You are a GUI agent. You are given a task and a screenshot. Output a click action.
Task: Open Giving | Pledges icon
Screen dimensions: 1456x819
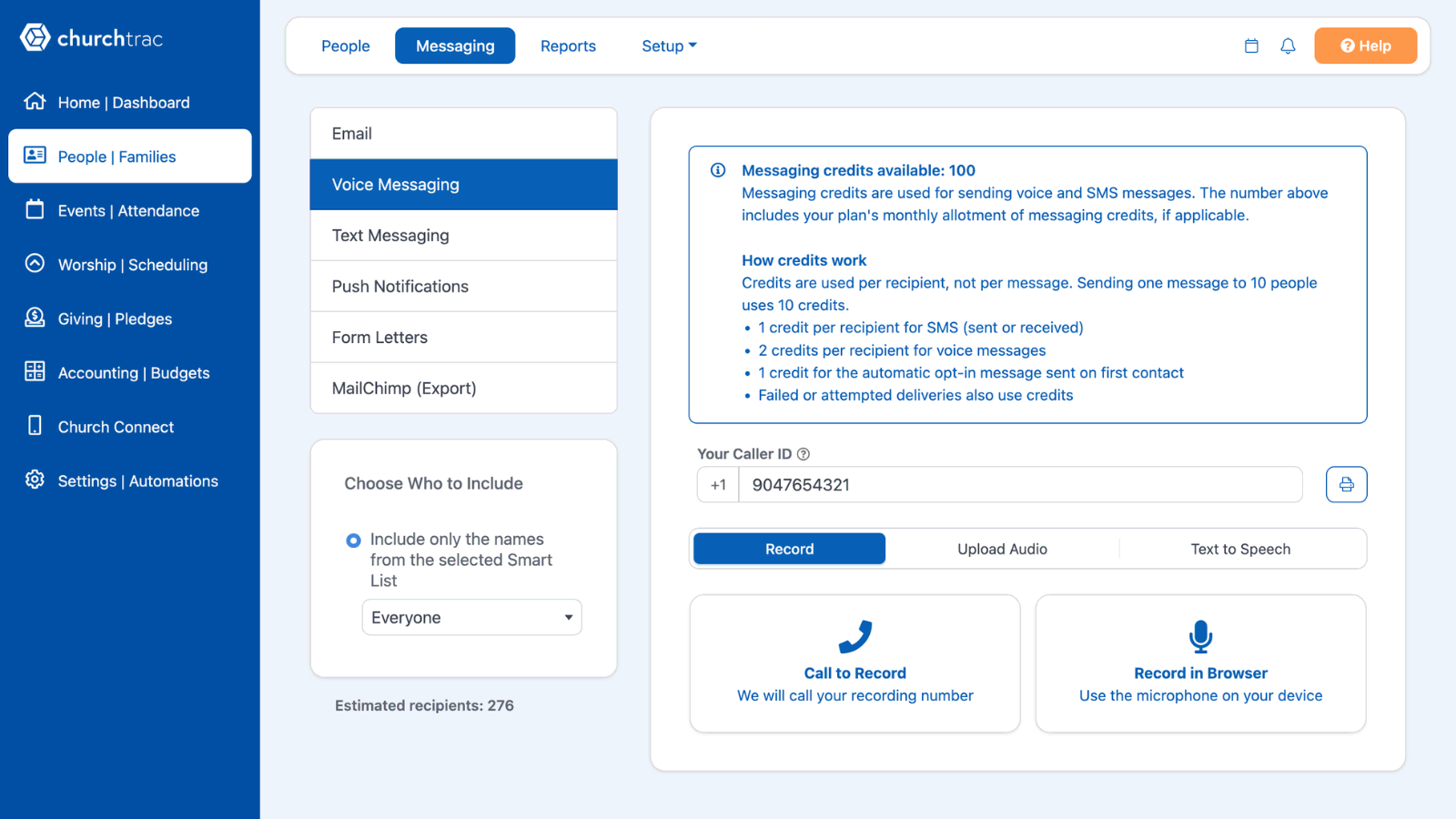tap(35, 318)
